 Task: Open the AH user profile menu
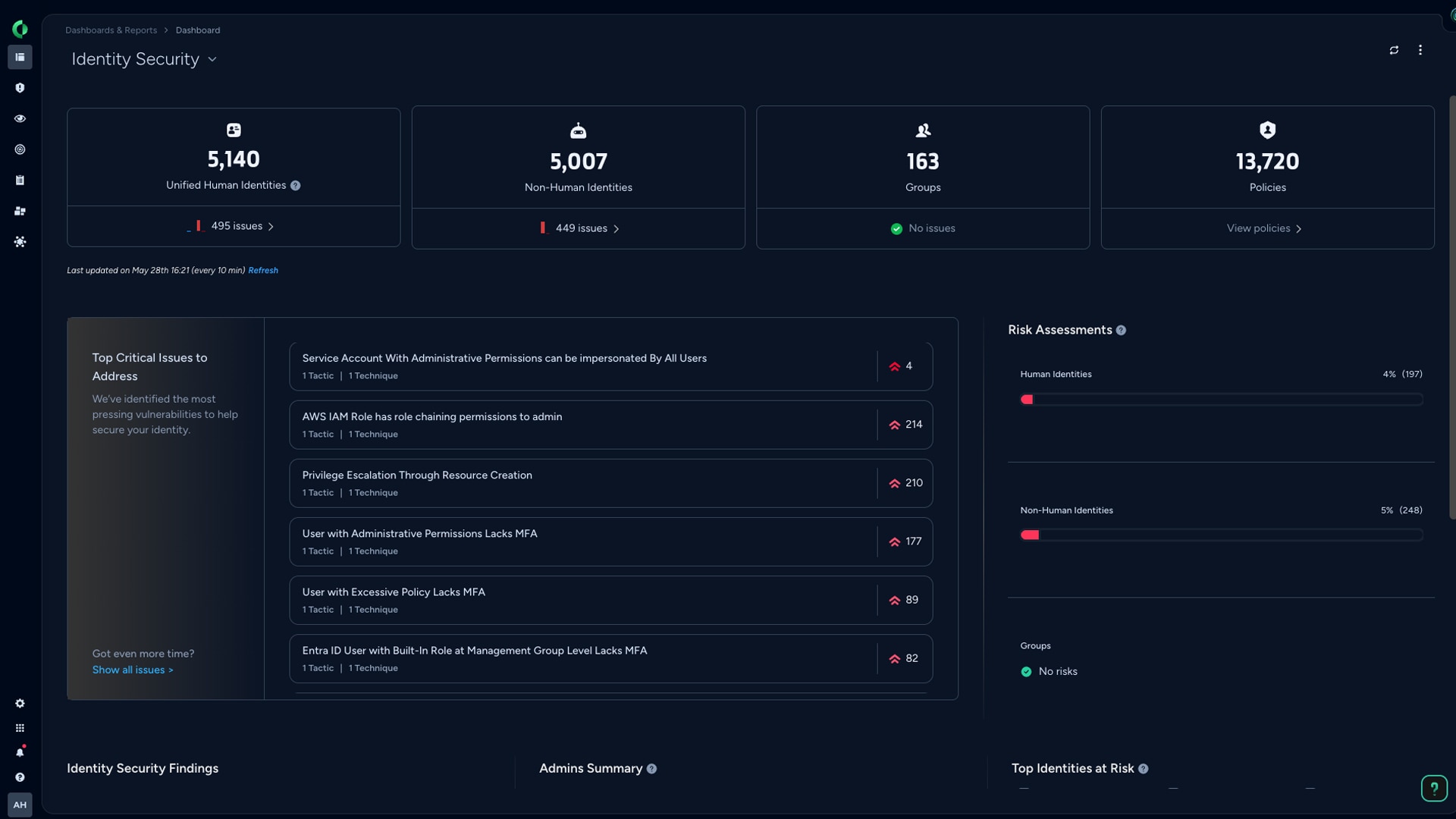(x=20, y=805)
